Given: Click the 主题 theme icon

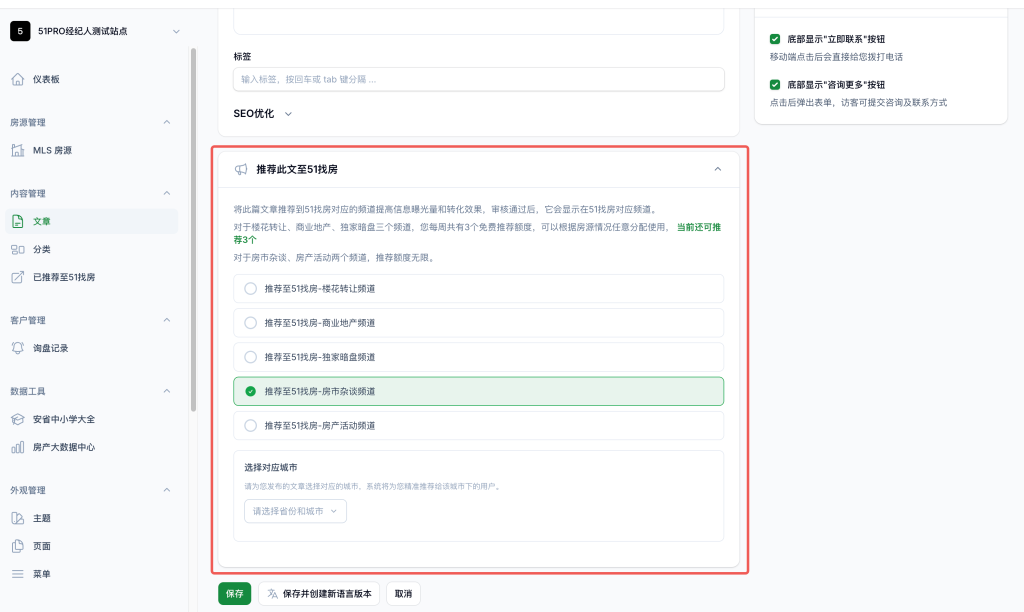Looking at the screenshot, I should pos(18,518).
